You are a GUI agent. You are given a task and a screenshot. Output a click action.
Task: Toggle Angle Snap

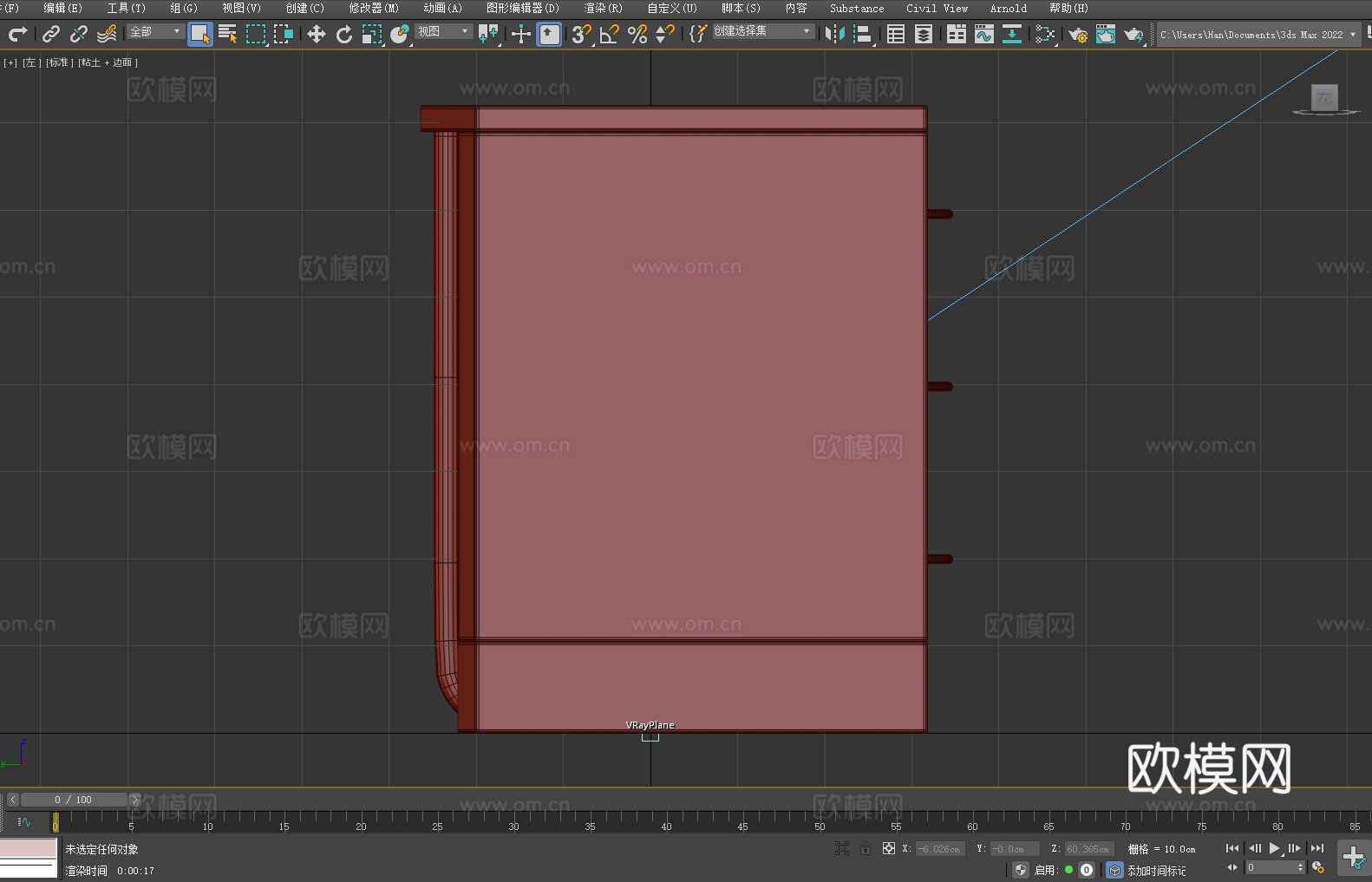click(610, 34)
